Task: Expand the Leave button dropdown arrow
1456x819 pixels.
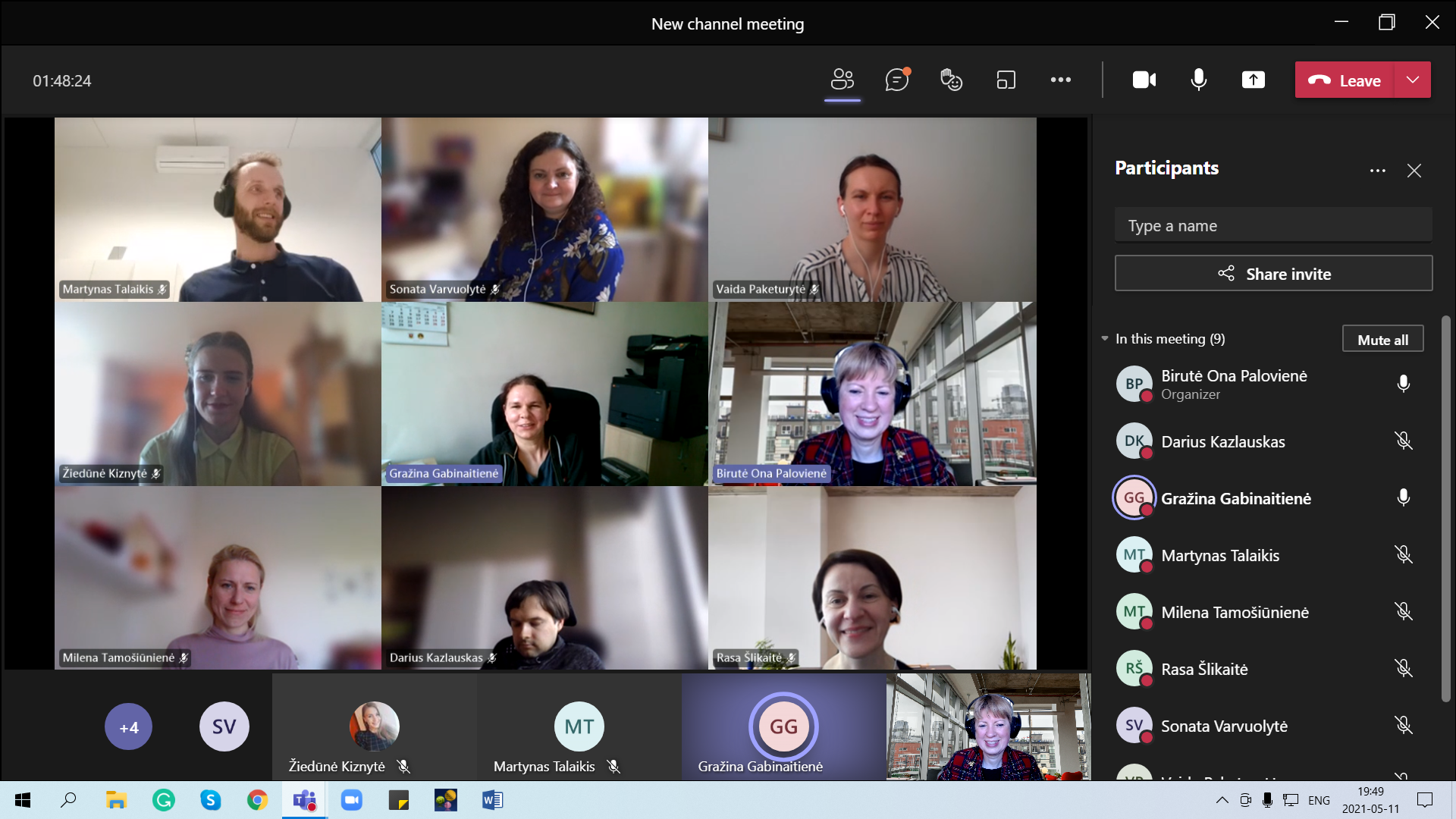Action: (1412, 80)
